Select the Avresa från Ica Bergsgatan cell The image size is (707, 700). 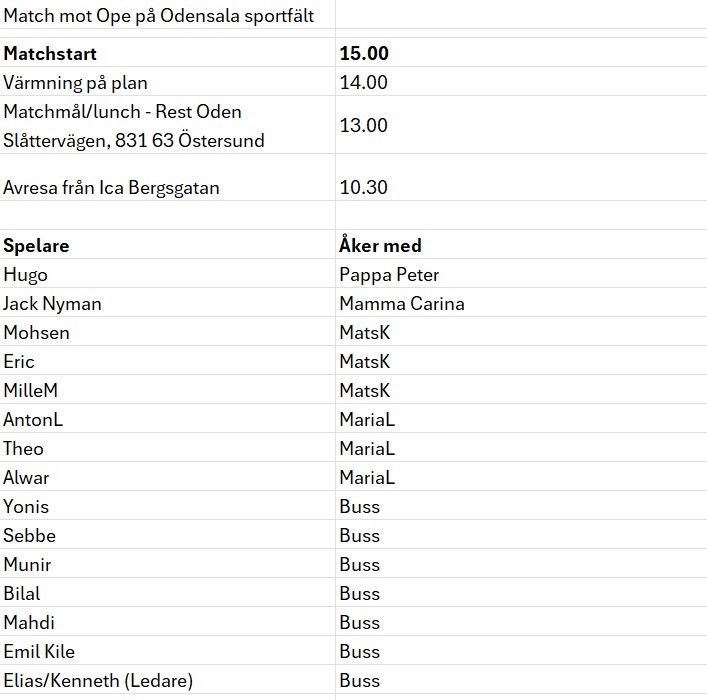[x=167, y=177]
